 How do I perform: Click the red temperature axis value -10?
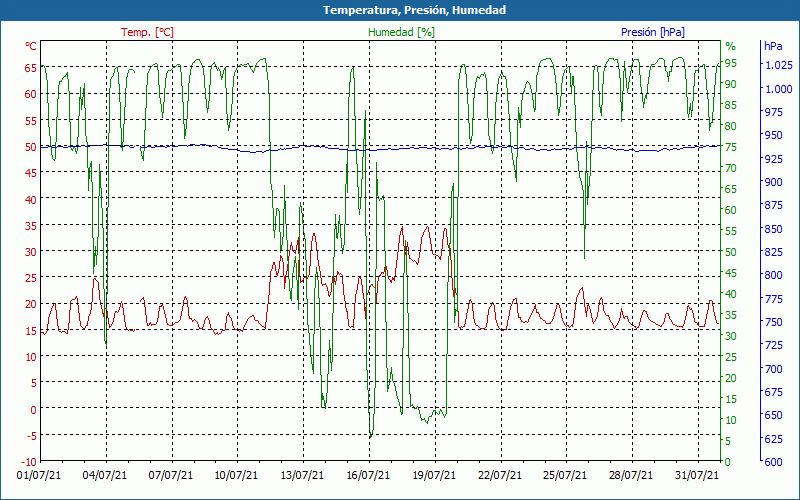pyautogui.click(x=29, y=462)
